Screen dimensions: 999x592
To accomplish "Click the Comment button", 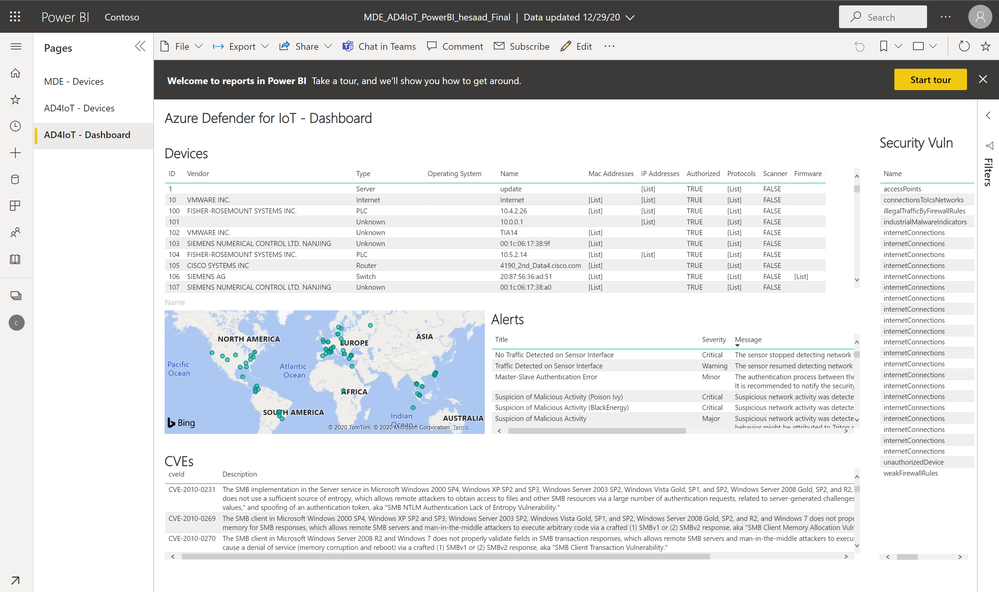I will click(455, 47).
